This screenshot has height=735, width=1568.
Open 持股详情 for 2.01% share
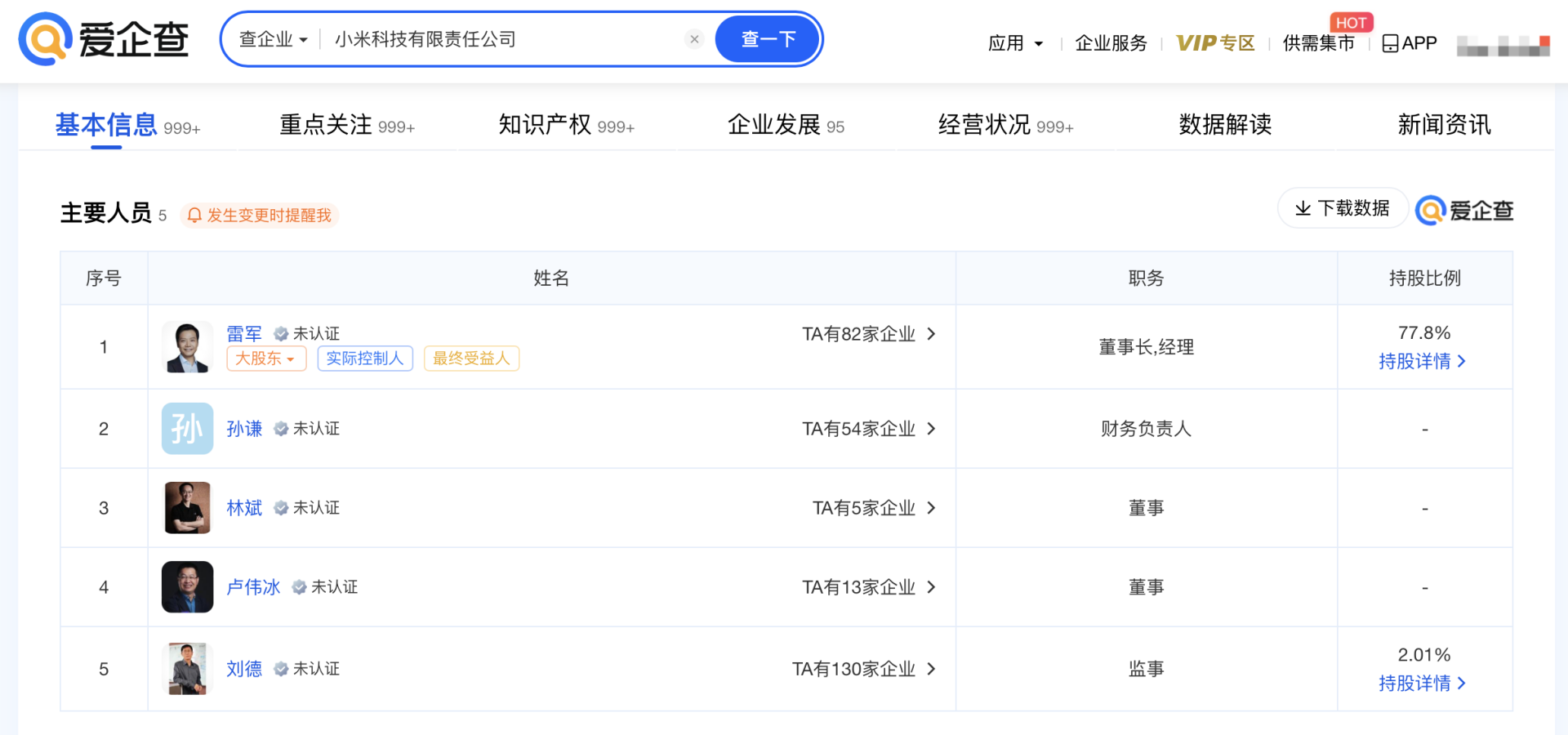1423,683
